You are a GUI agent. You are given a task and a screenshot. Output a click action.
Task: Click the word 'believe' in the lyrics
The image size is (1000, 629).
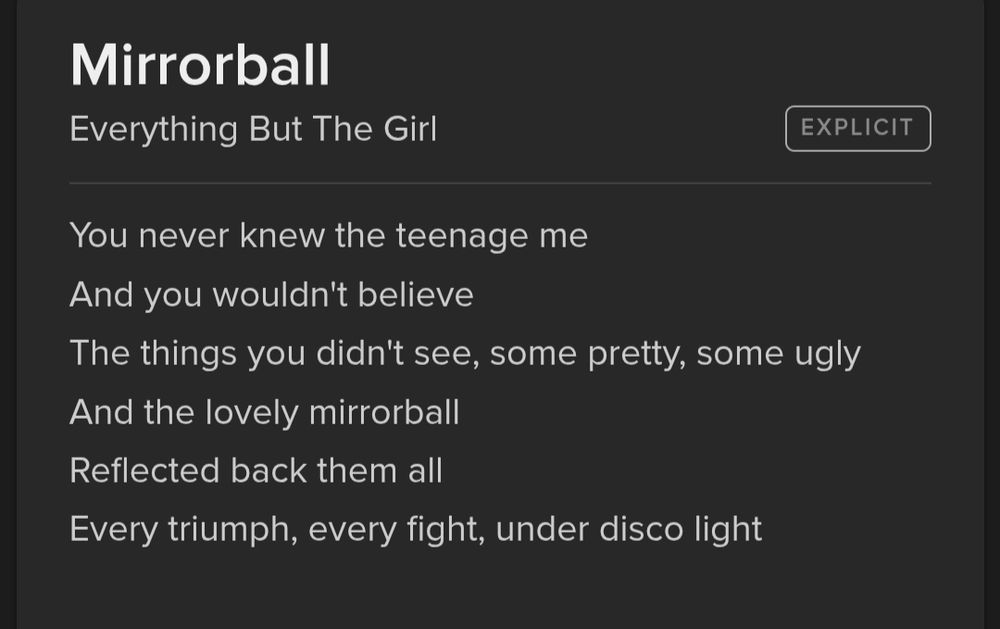(x=415, y=295)
